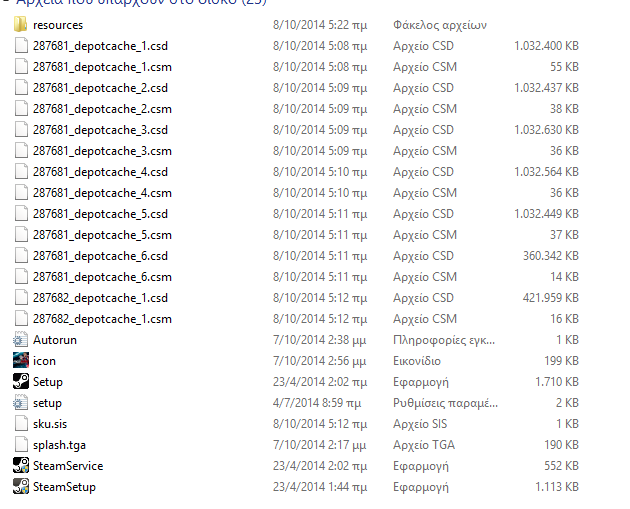Open the resources folder icon
The image size is (630, 509).
click(20, 25)
